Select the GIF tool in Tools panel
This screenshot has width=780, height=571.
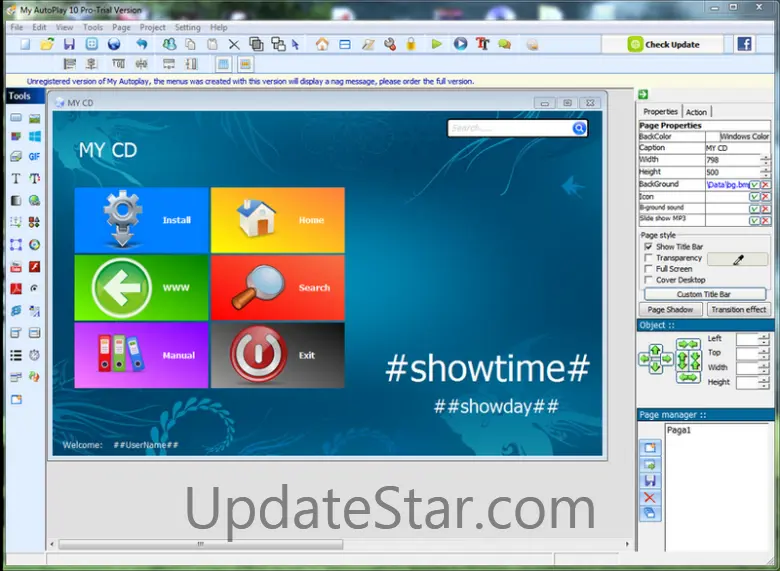[x=34, y=157]
